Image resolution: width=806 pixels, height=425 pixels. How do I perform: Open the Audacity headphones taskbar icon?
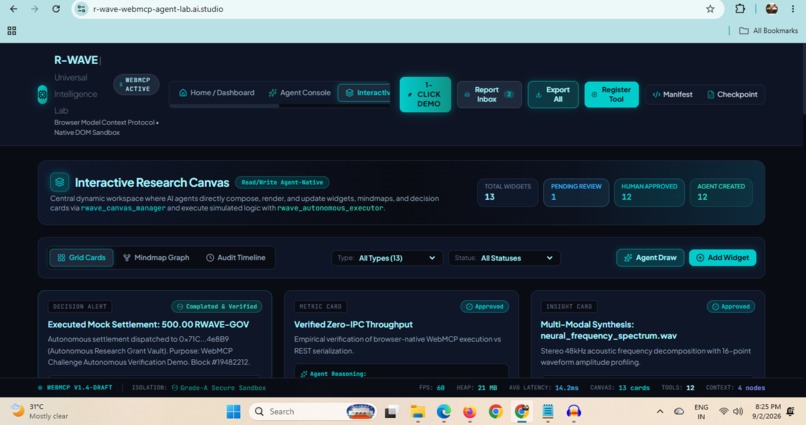pyautogui.click(x=574, y=412)
